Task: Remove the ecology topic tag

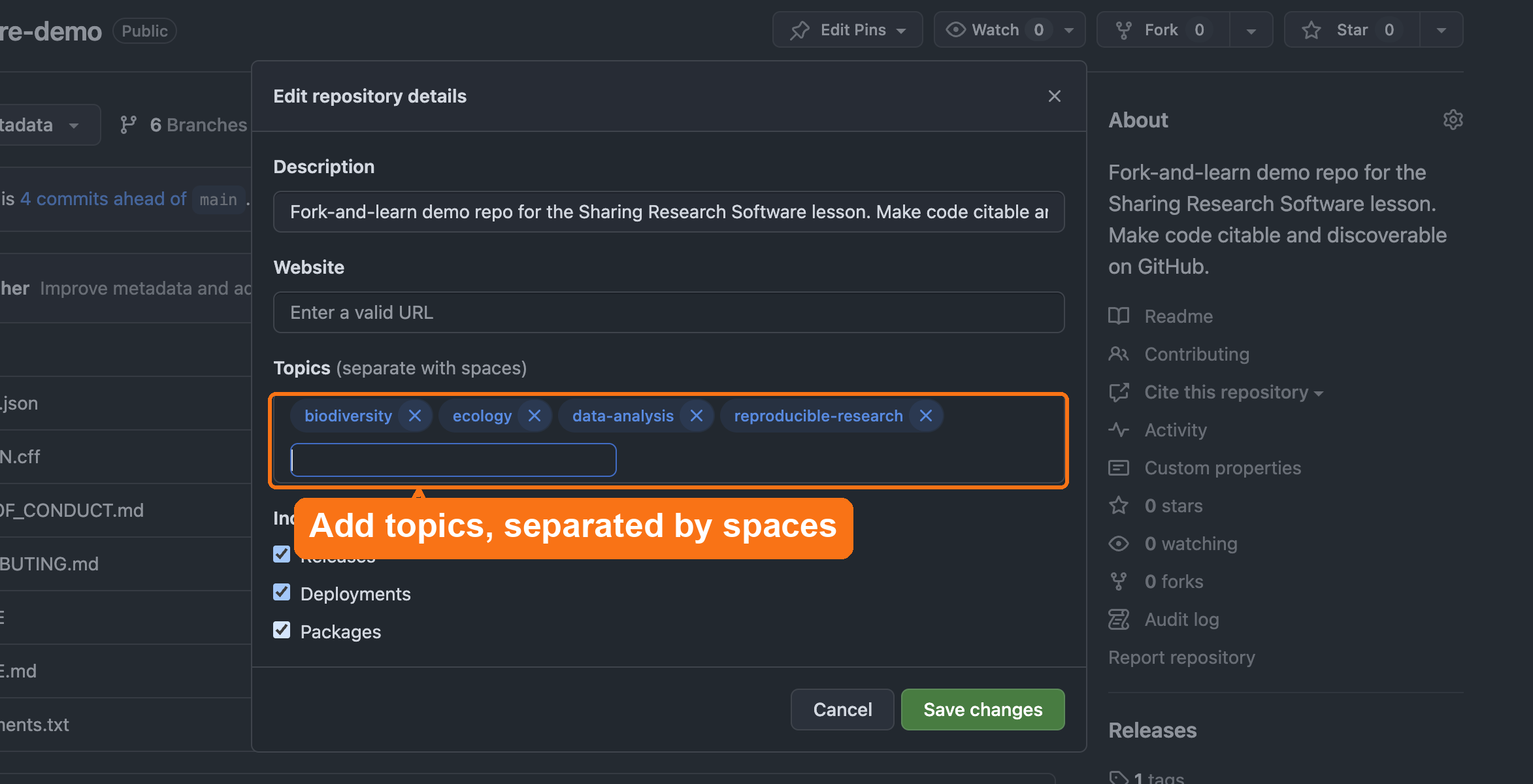Action: (535, 416)
